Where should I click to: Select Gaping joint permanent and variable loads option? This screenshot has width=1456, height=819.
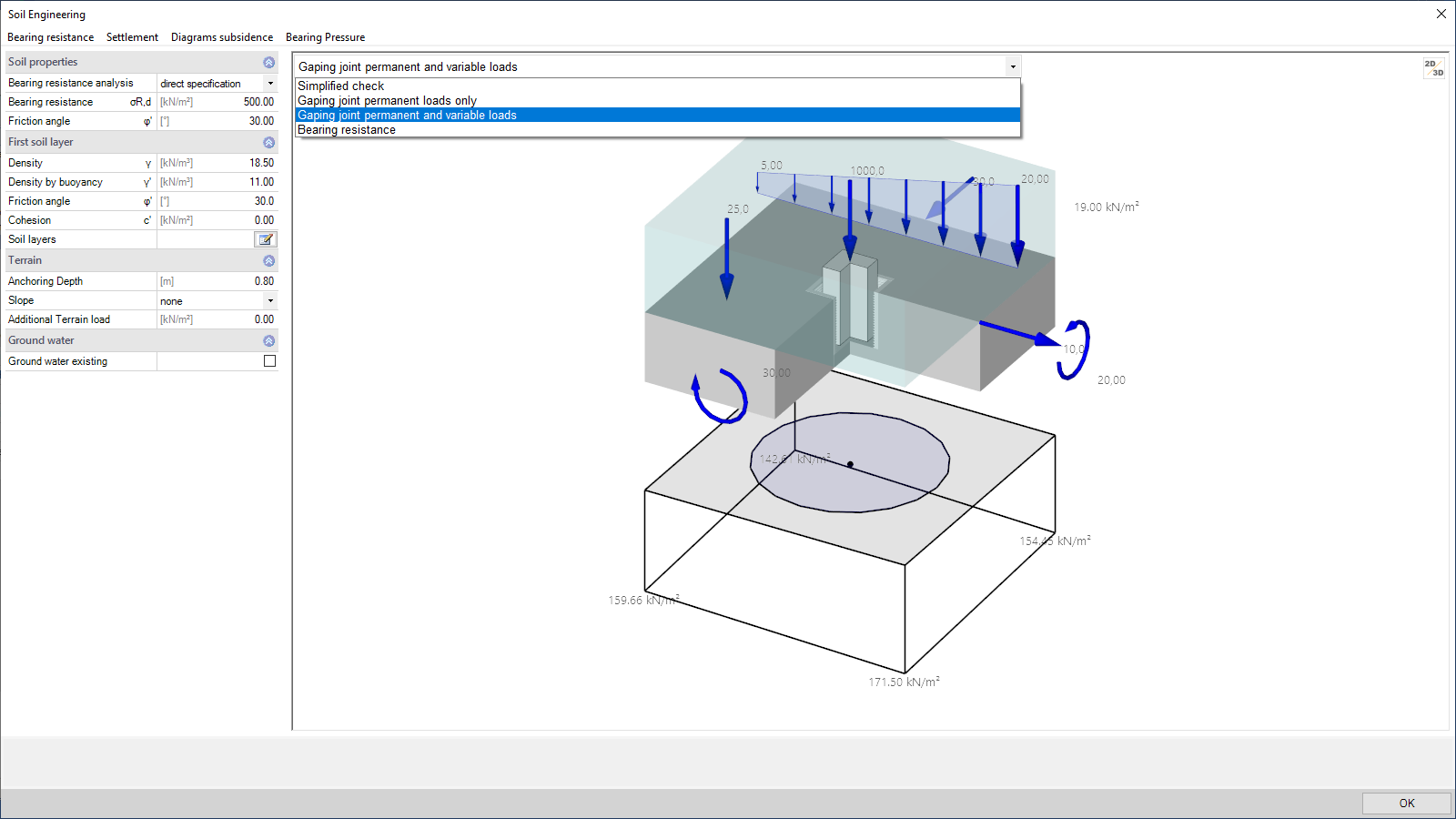coord(658,116)
